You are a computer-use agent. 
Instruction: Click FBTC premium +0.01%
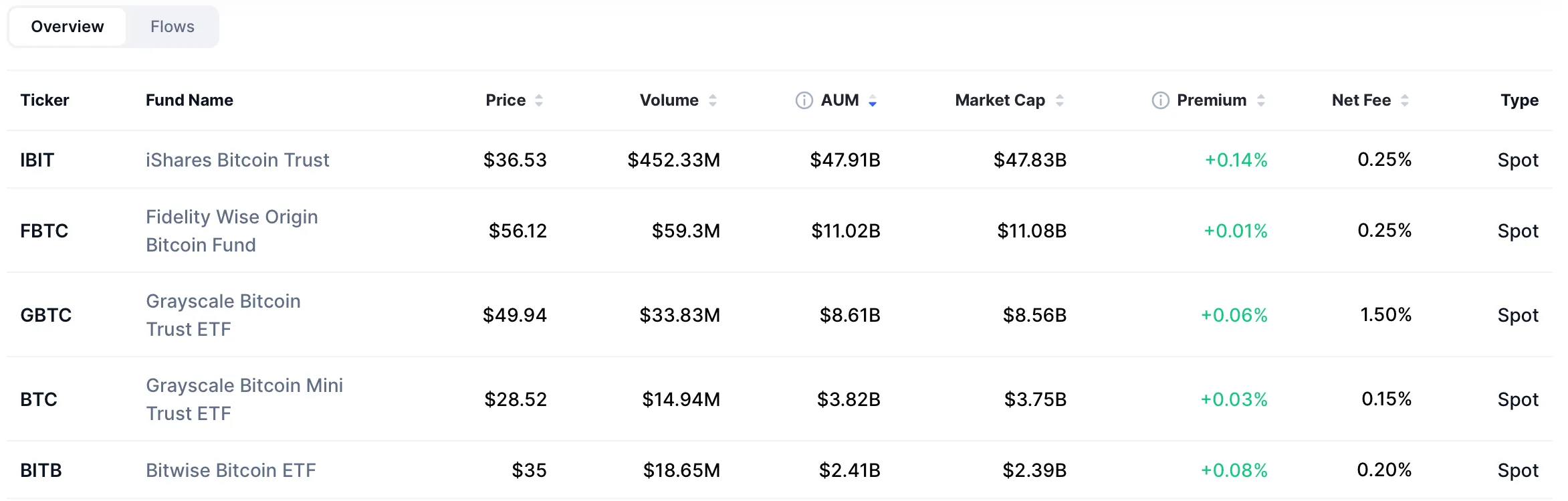point(1236,231)
